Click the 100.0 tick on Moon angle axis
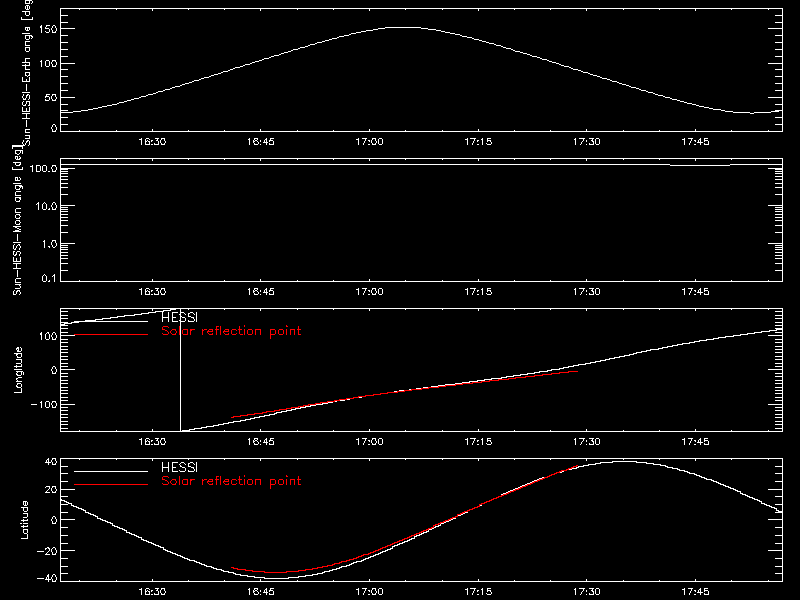Screen dimensions: 800x600 43,168
